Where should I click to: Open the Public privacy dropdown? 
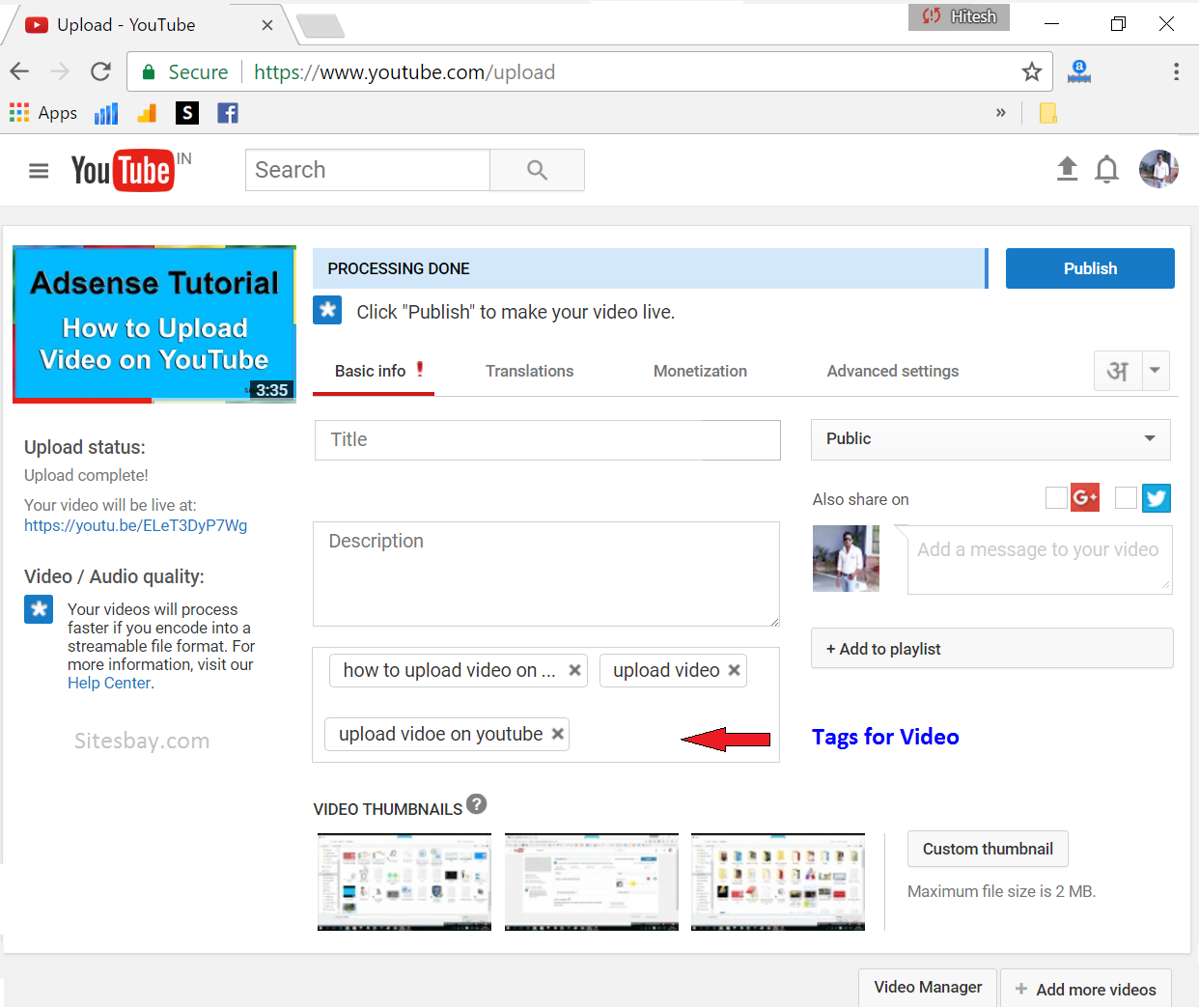coord(990,439)
